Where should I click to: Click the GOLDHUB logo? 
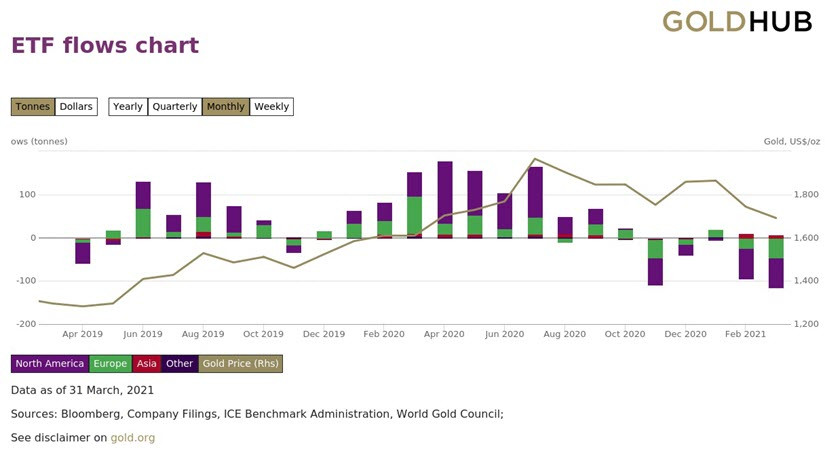point(737,22)
